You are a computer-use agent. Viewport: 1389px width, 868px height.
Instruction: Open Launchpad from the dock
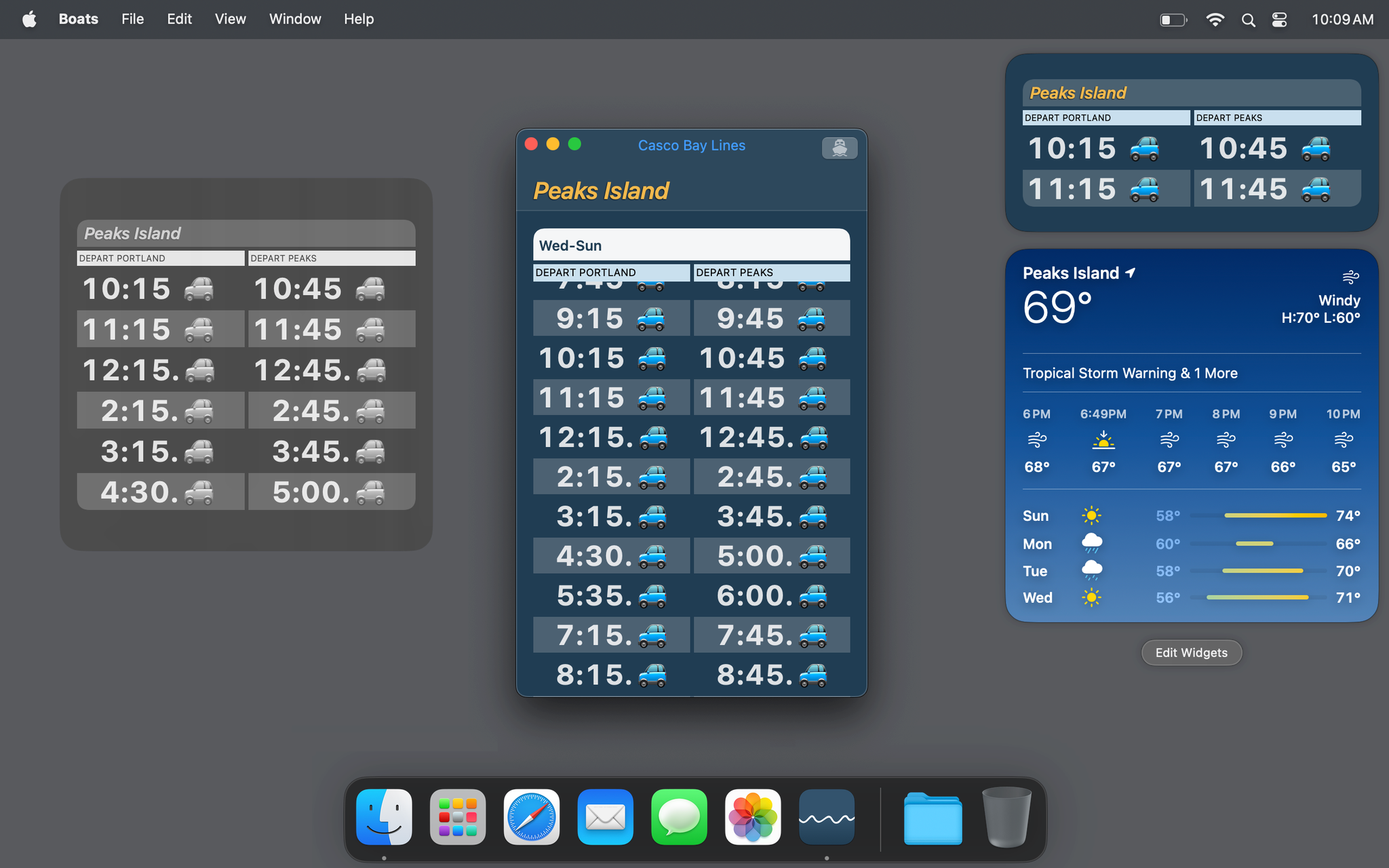coord(458,816)
